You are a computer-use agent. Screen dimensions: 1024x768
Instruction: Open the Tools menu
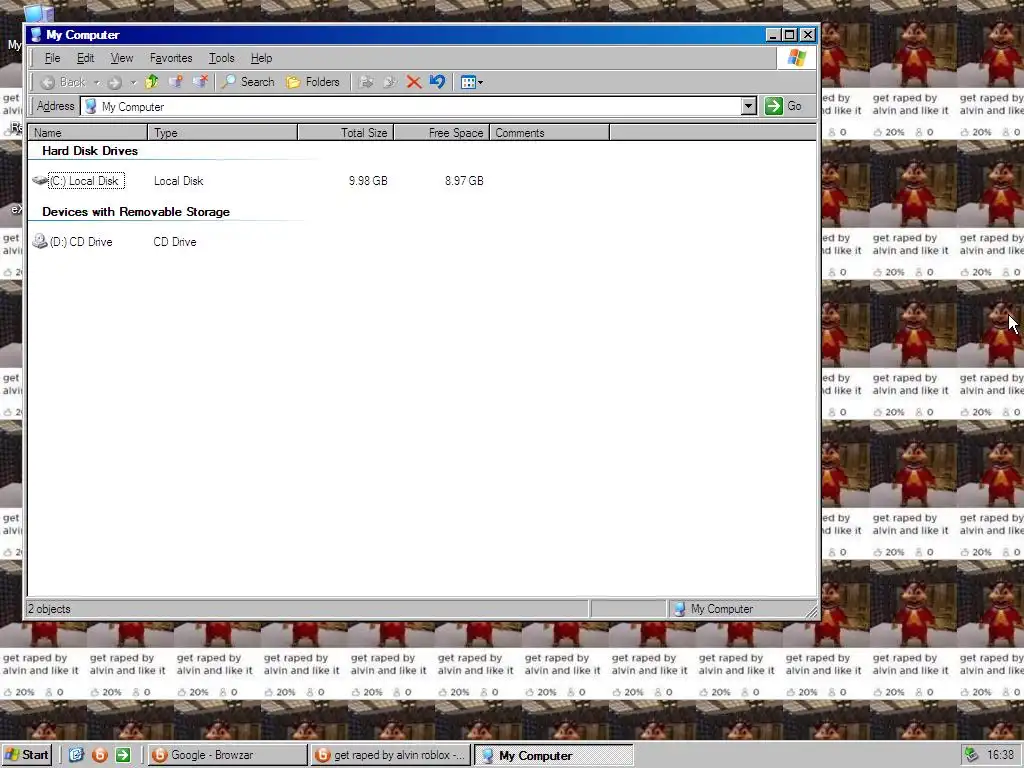pos(221,58)
